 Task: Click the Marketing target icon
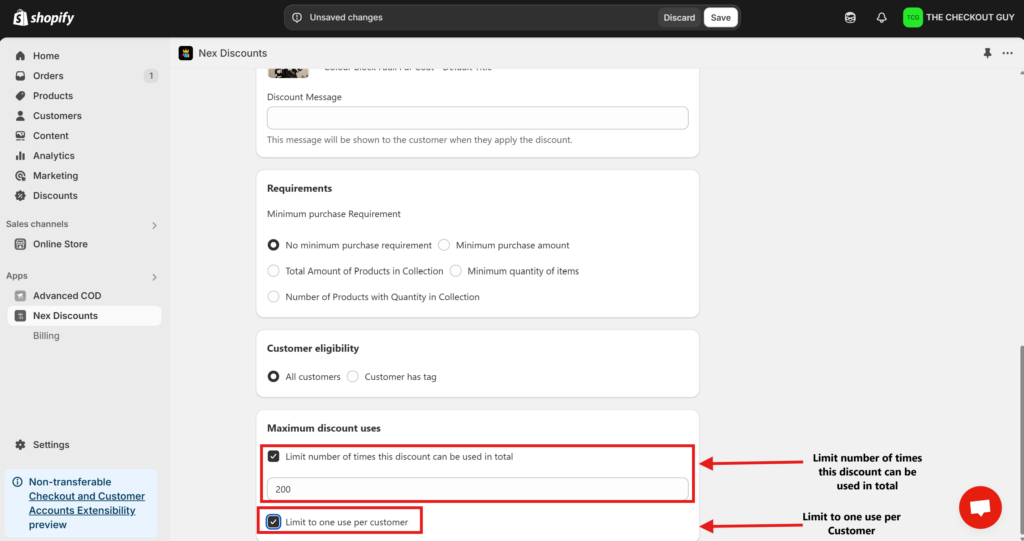pos(20,176)
